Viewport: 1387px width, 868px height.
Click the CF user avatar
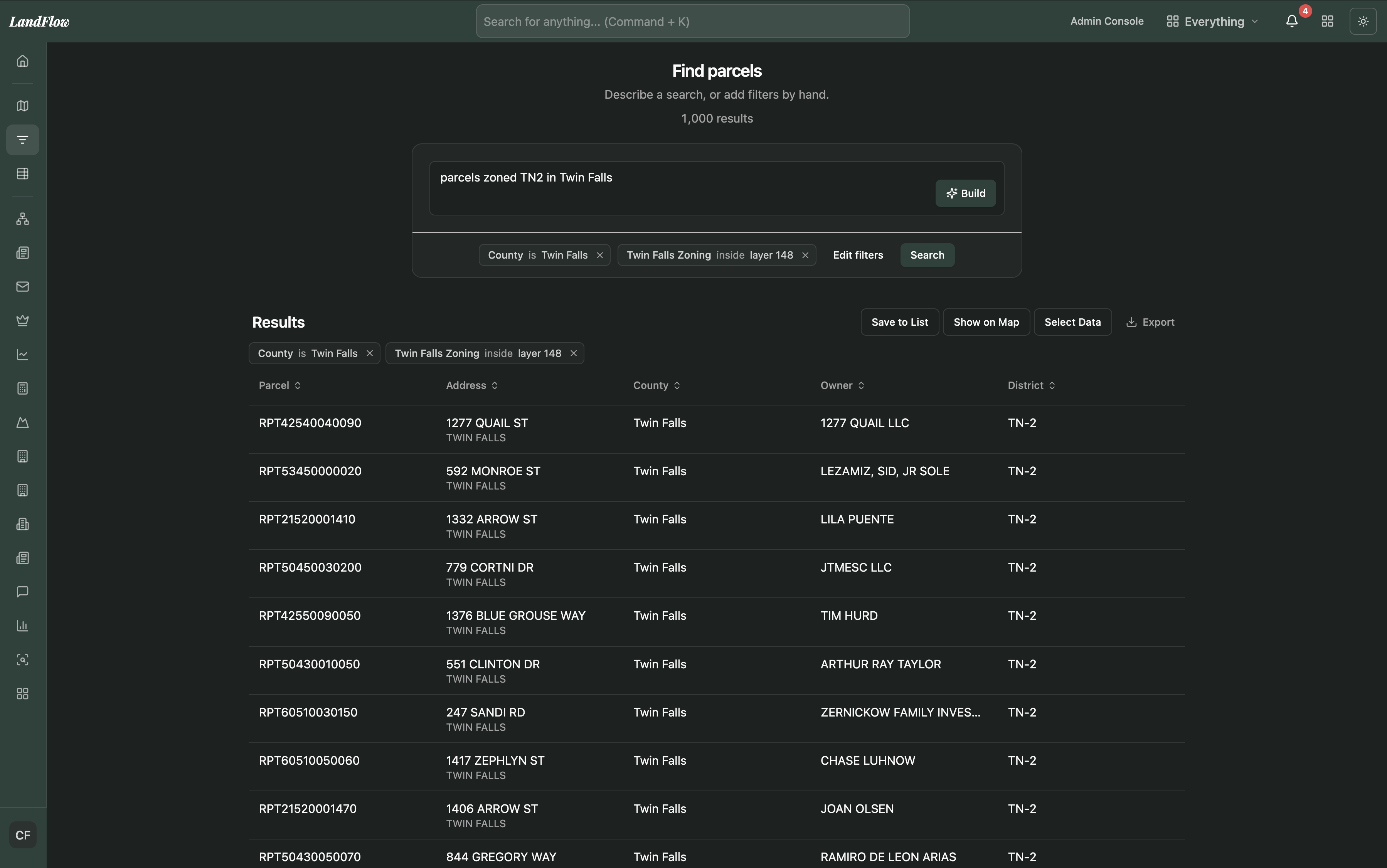point(23,835)
